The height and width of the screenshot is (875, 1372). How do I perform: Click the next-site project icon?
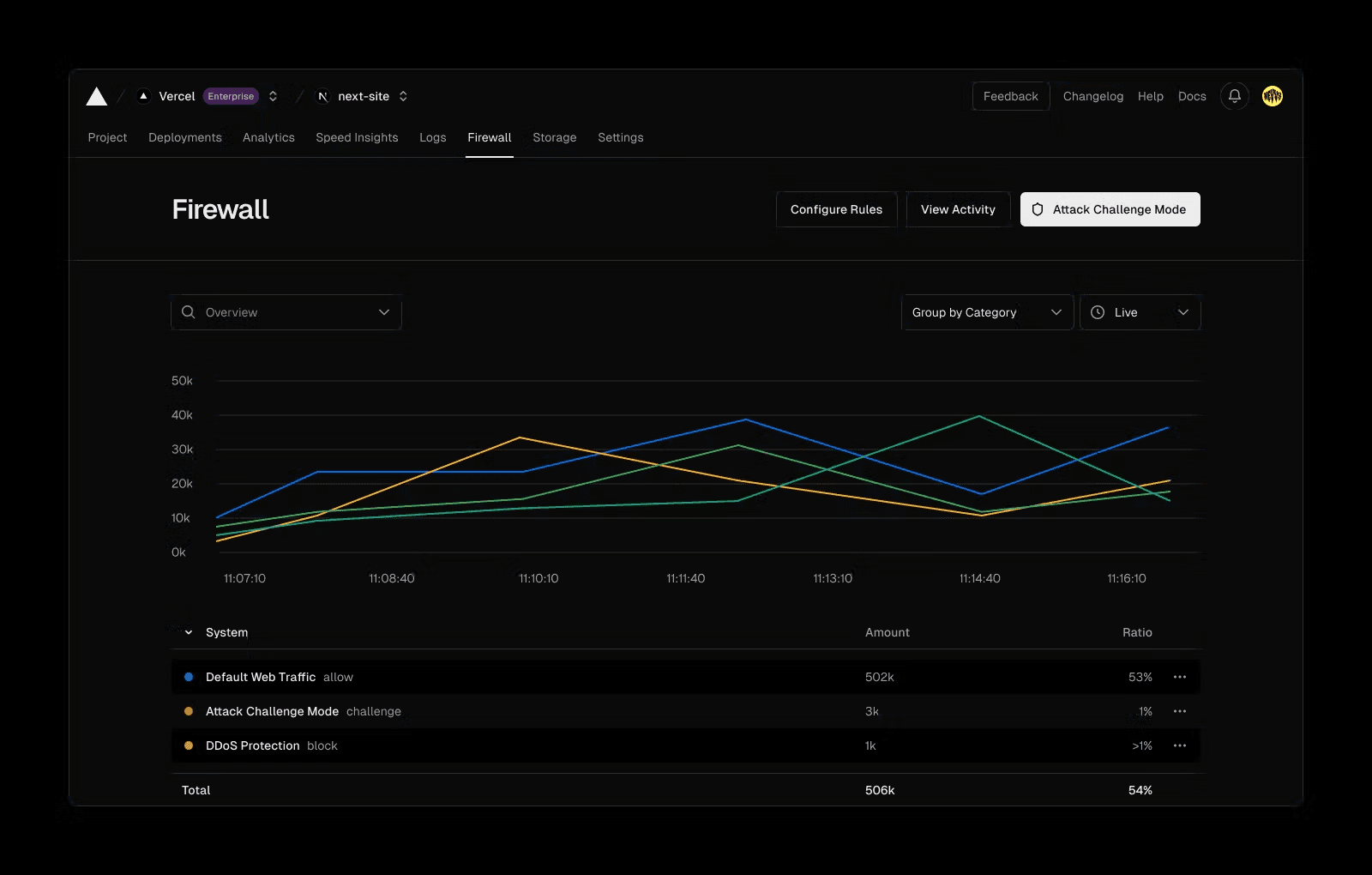click(322, 96)
